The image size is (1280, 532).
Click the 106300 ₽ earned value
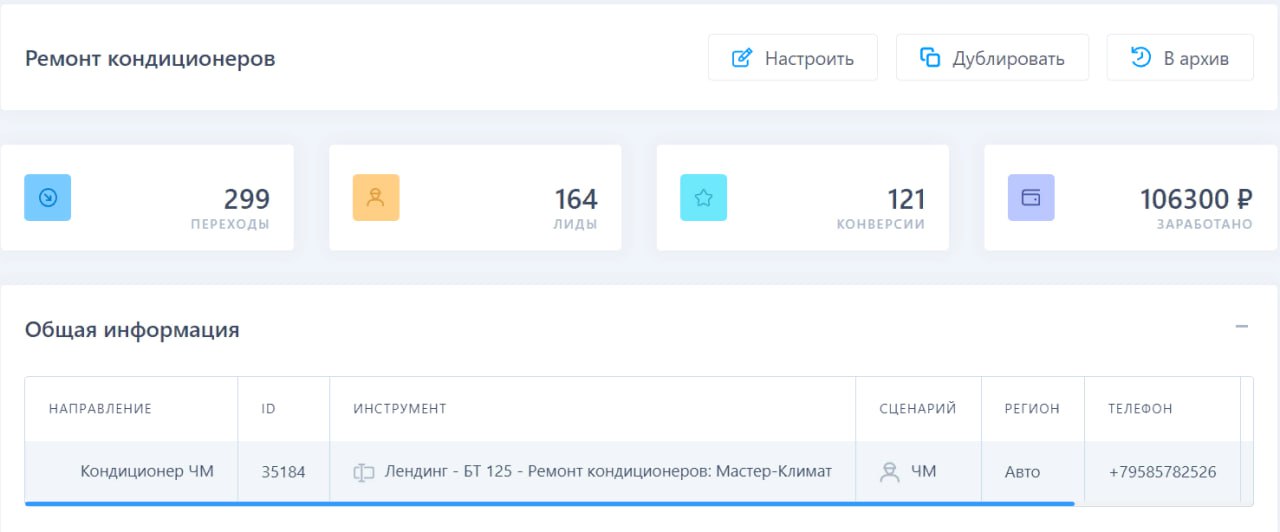(x=1196, y=199)
